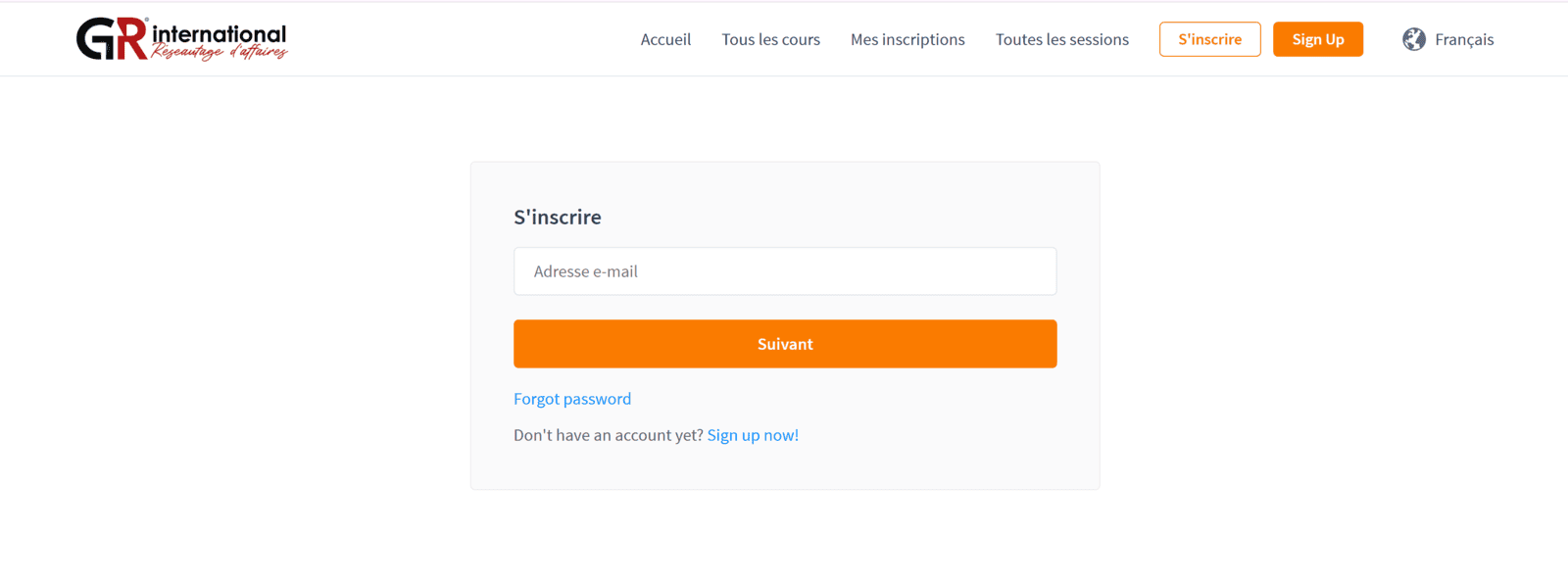Go to the Accueil page

(665, 39)
